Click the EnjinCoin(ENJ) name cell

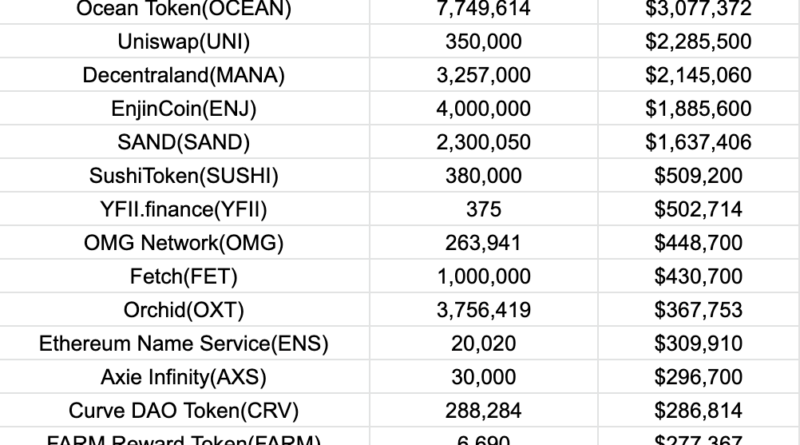pos(184,107)
